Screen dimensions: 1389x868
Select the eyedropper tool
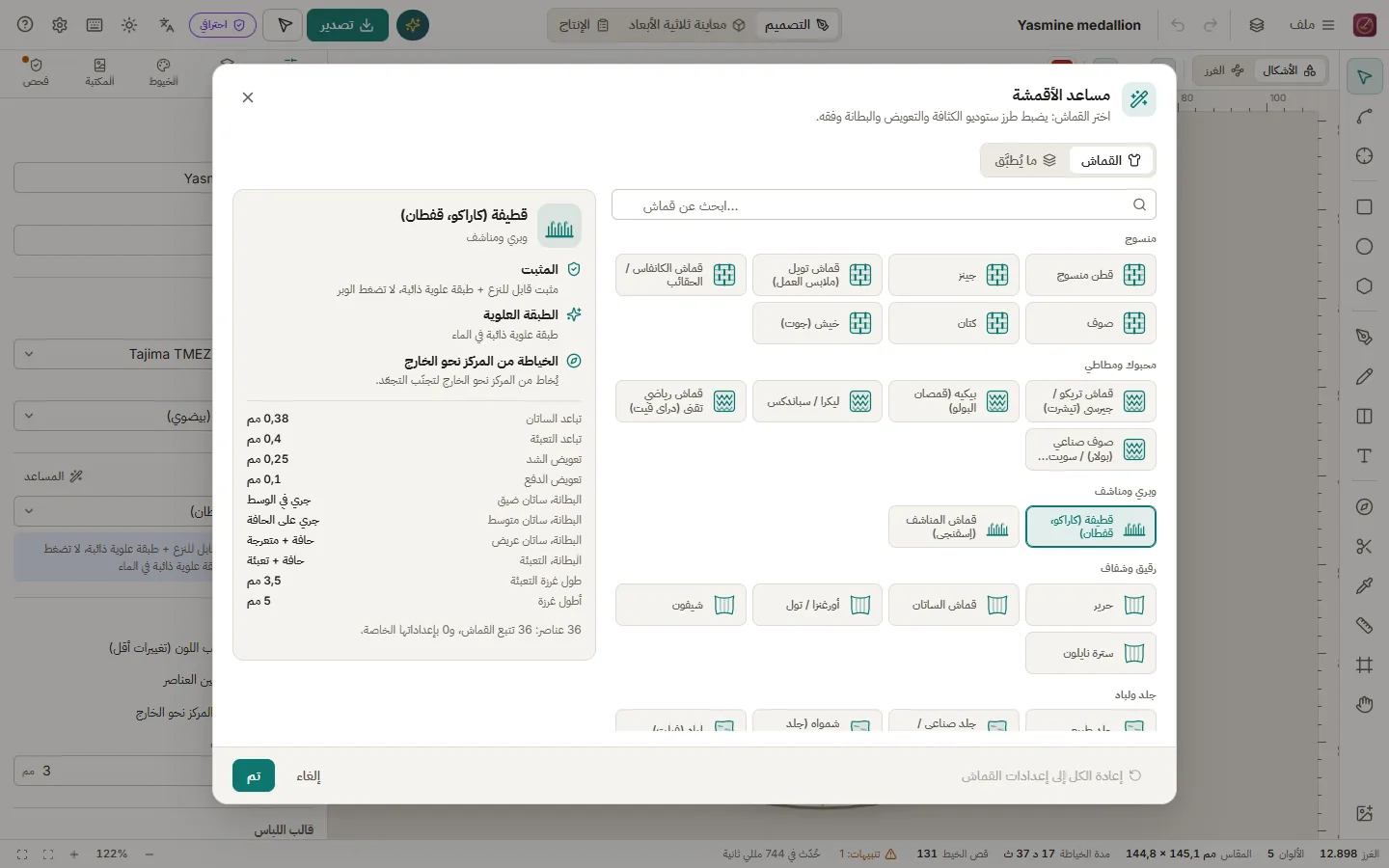tap(1364, 586)
